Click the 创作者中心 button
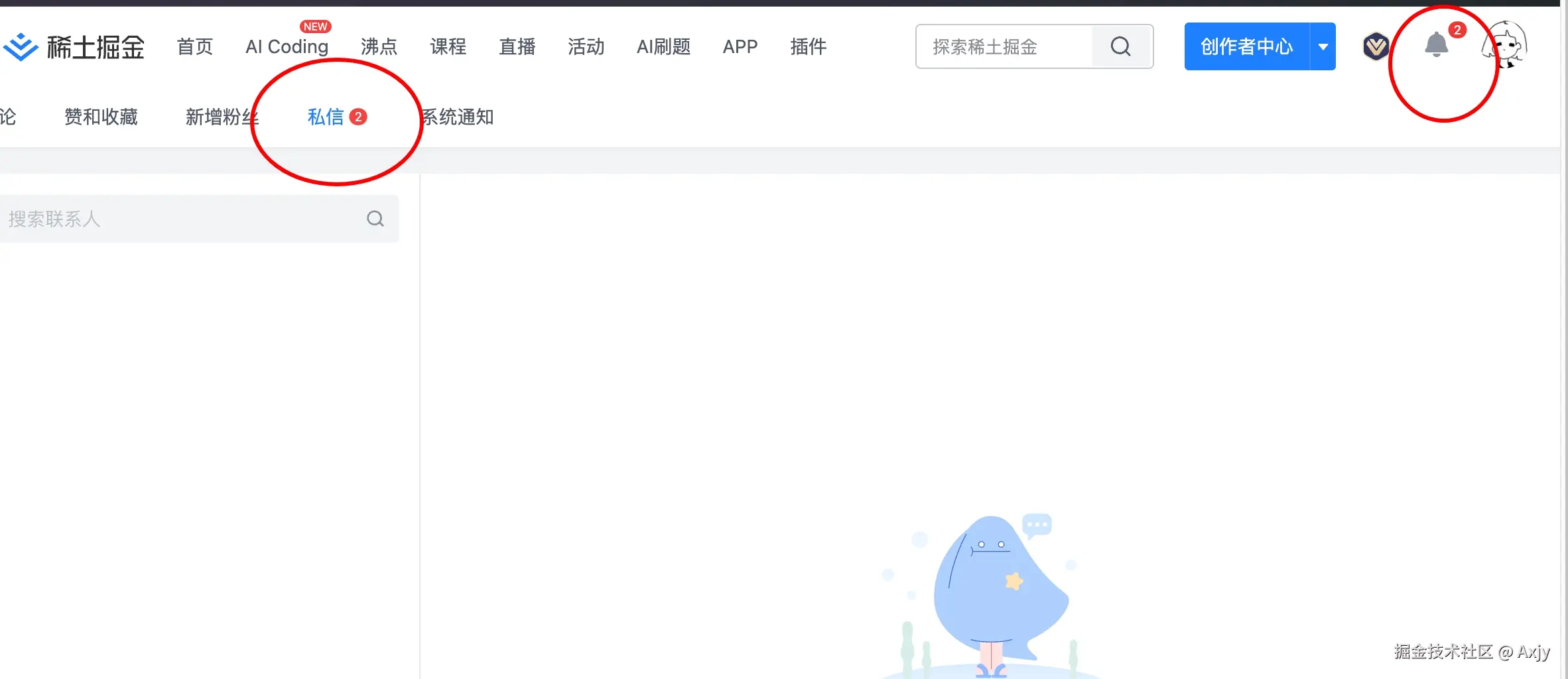This screenshot has height=679, width=1568. (1244, 46)
